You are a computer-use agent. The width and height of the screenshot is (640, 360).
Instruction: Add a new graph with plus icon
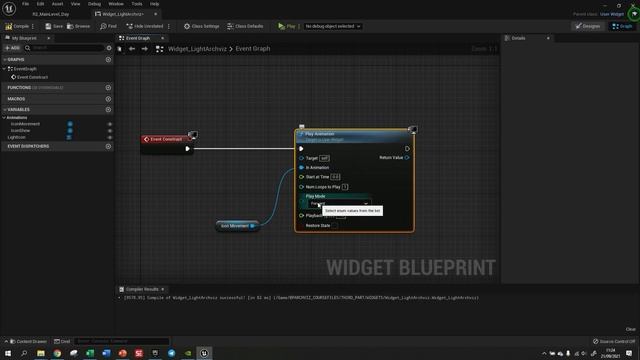(108, 60)
